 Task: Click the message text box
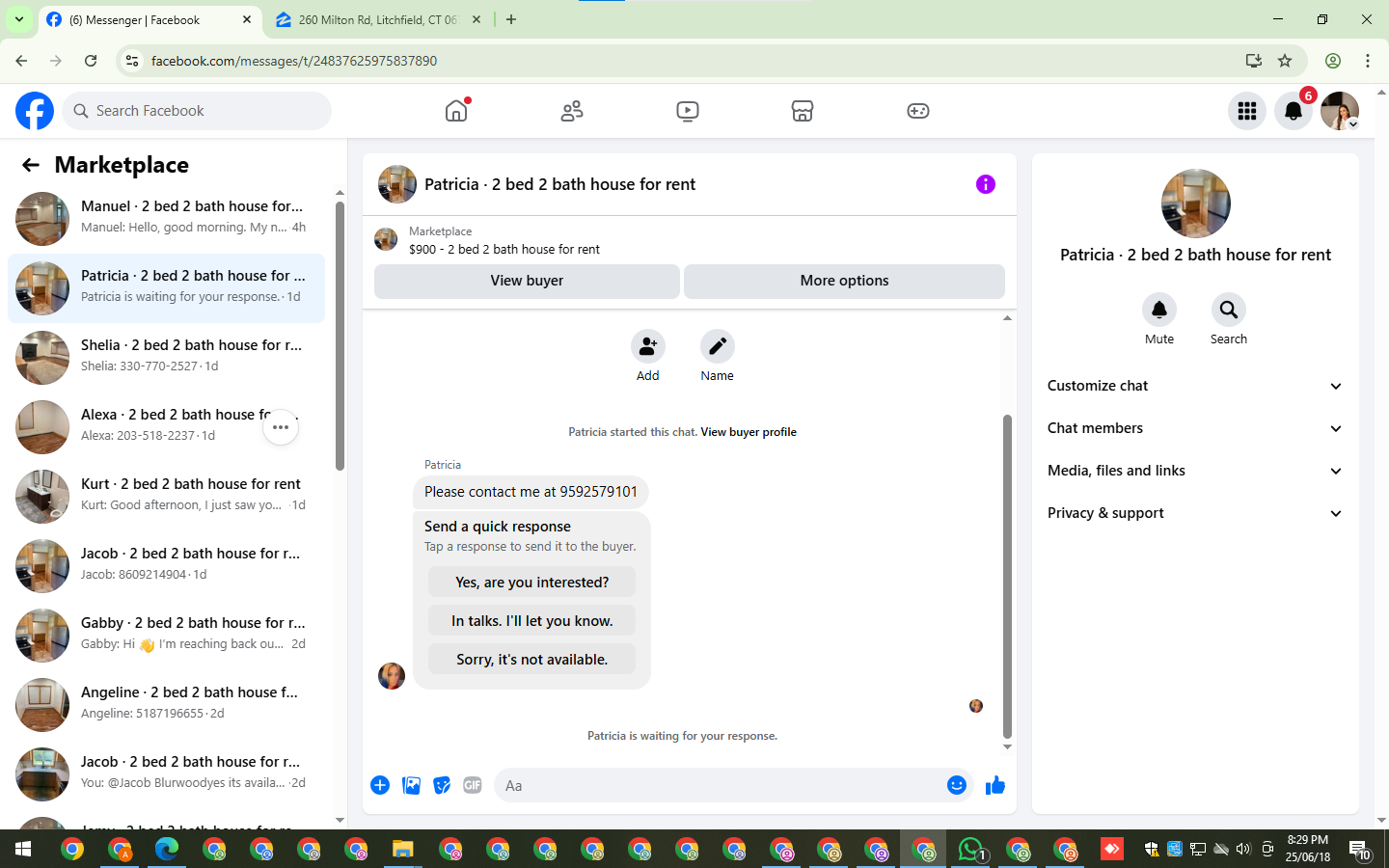tap(719, 785)
